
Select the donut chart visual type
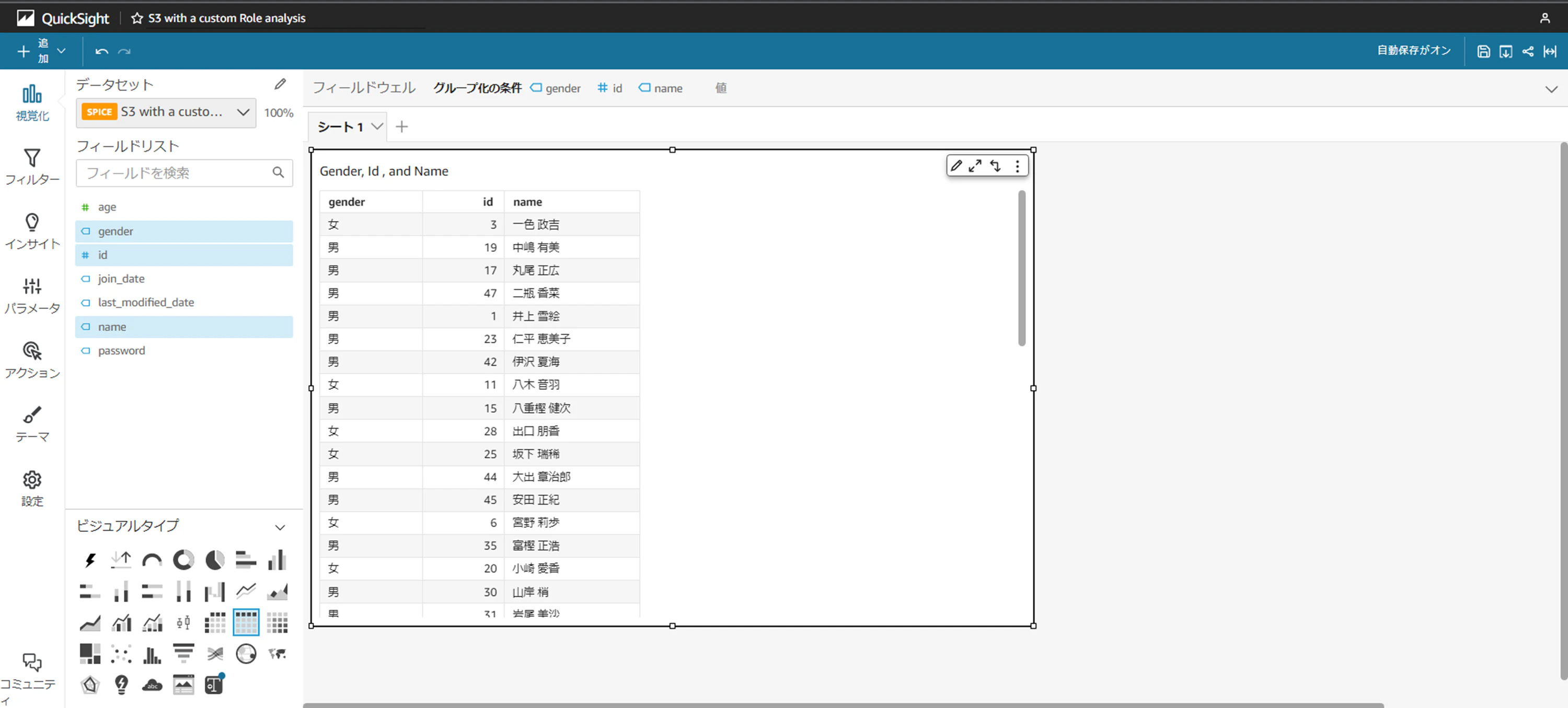pos(183,560)
